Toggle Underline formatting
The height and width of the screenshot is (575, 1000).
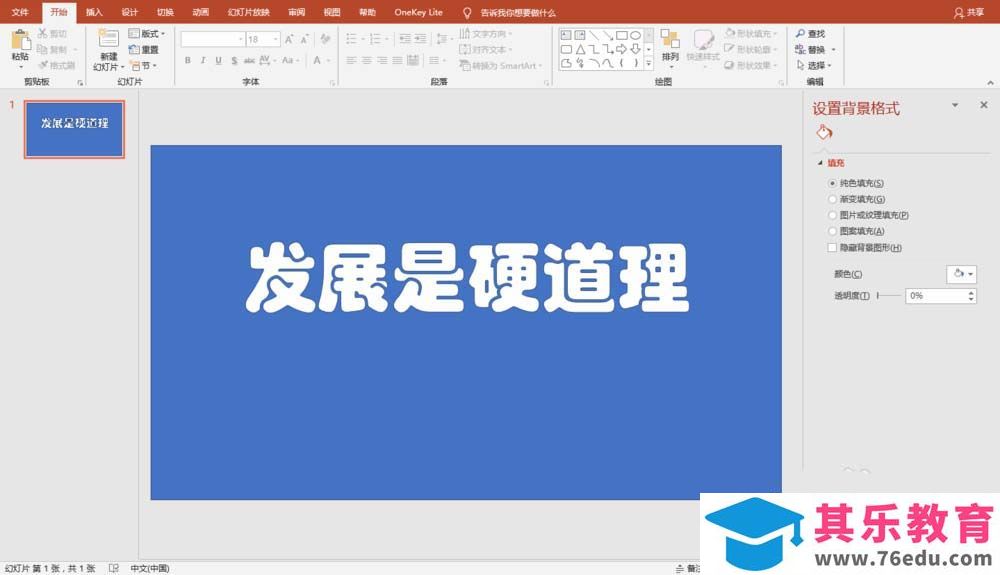tap(218, 61)
